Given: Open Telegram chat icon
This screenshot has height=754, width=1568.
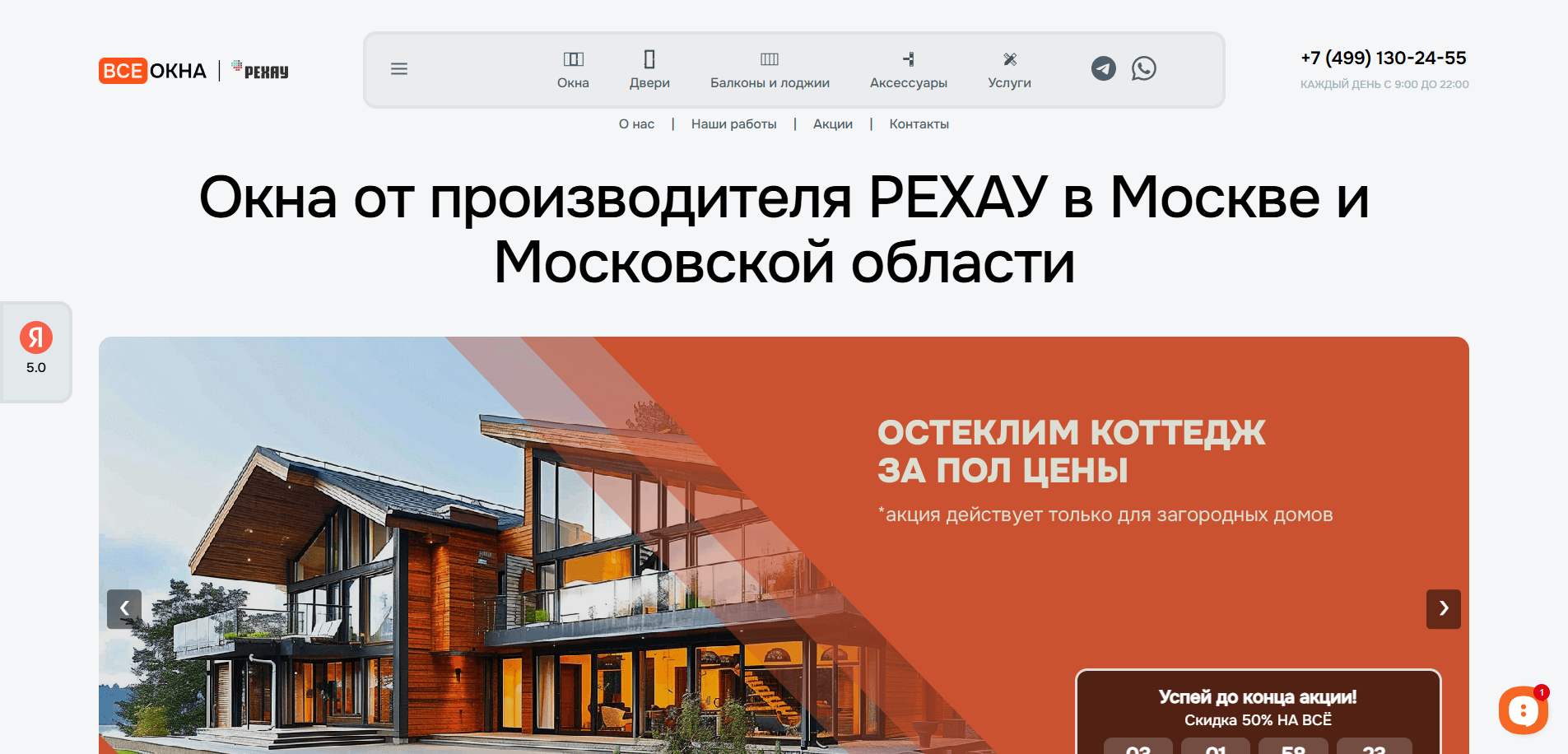Looking at the screenshot, I should point(1104,68).
